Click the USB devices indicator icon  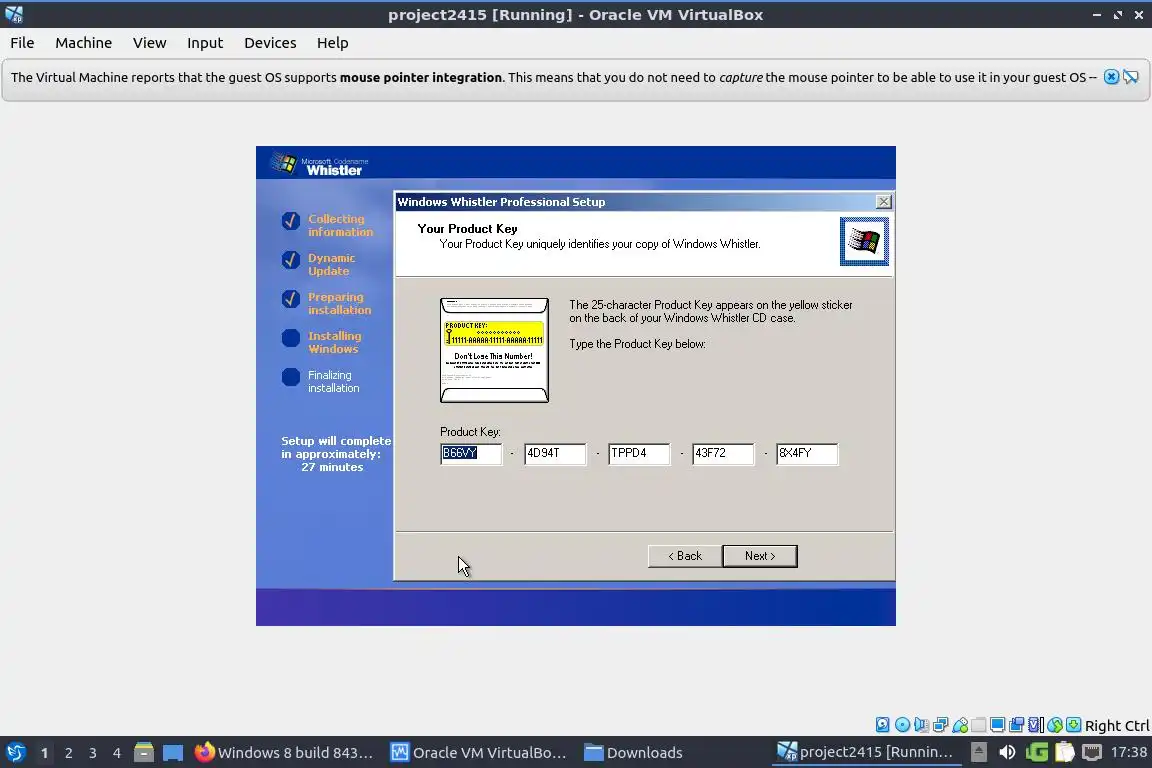960,725
